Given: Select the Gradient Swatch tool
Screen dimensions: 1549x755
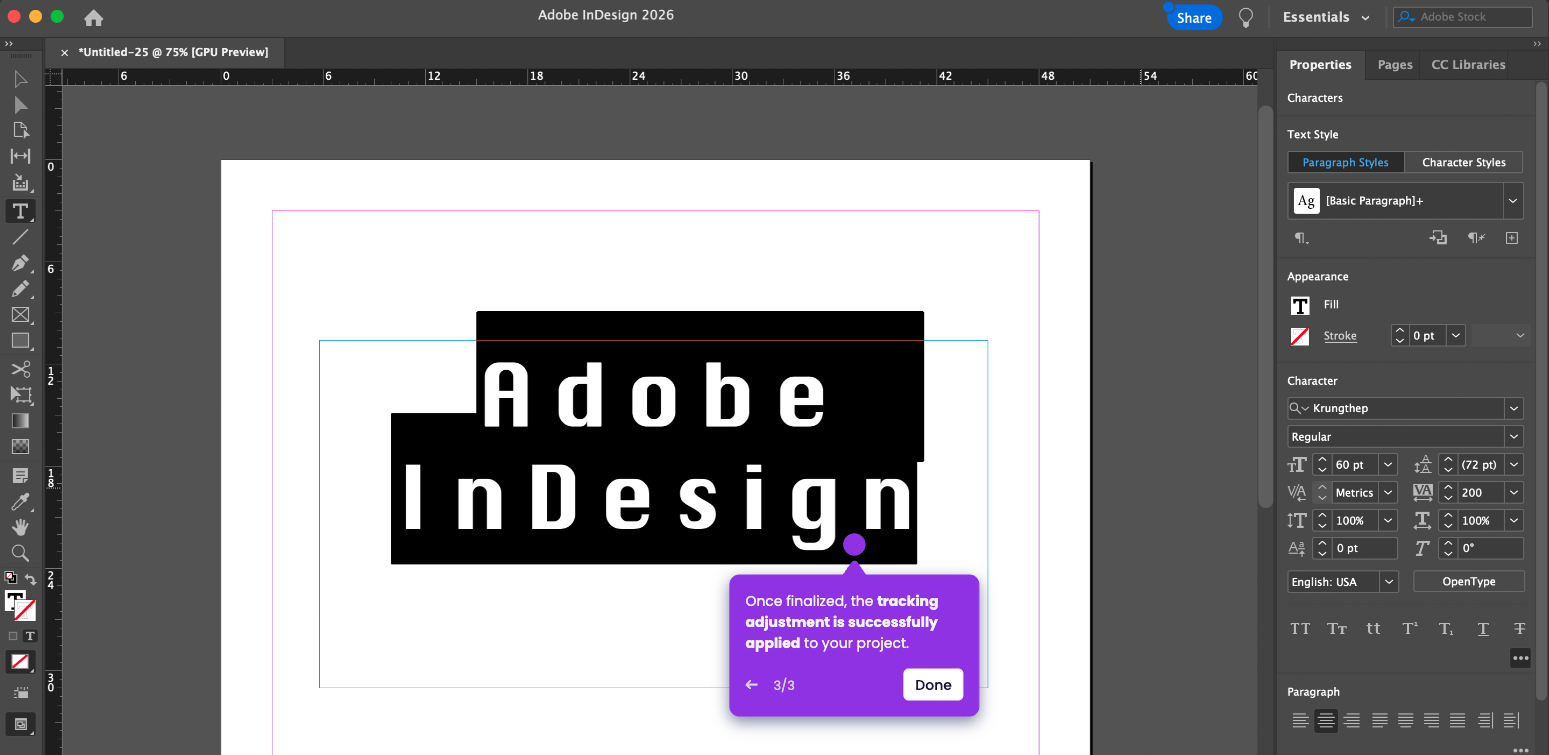Looking at the screenshot, I should pyautogui.click(x=20, y=421).
